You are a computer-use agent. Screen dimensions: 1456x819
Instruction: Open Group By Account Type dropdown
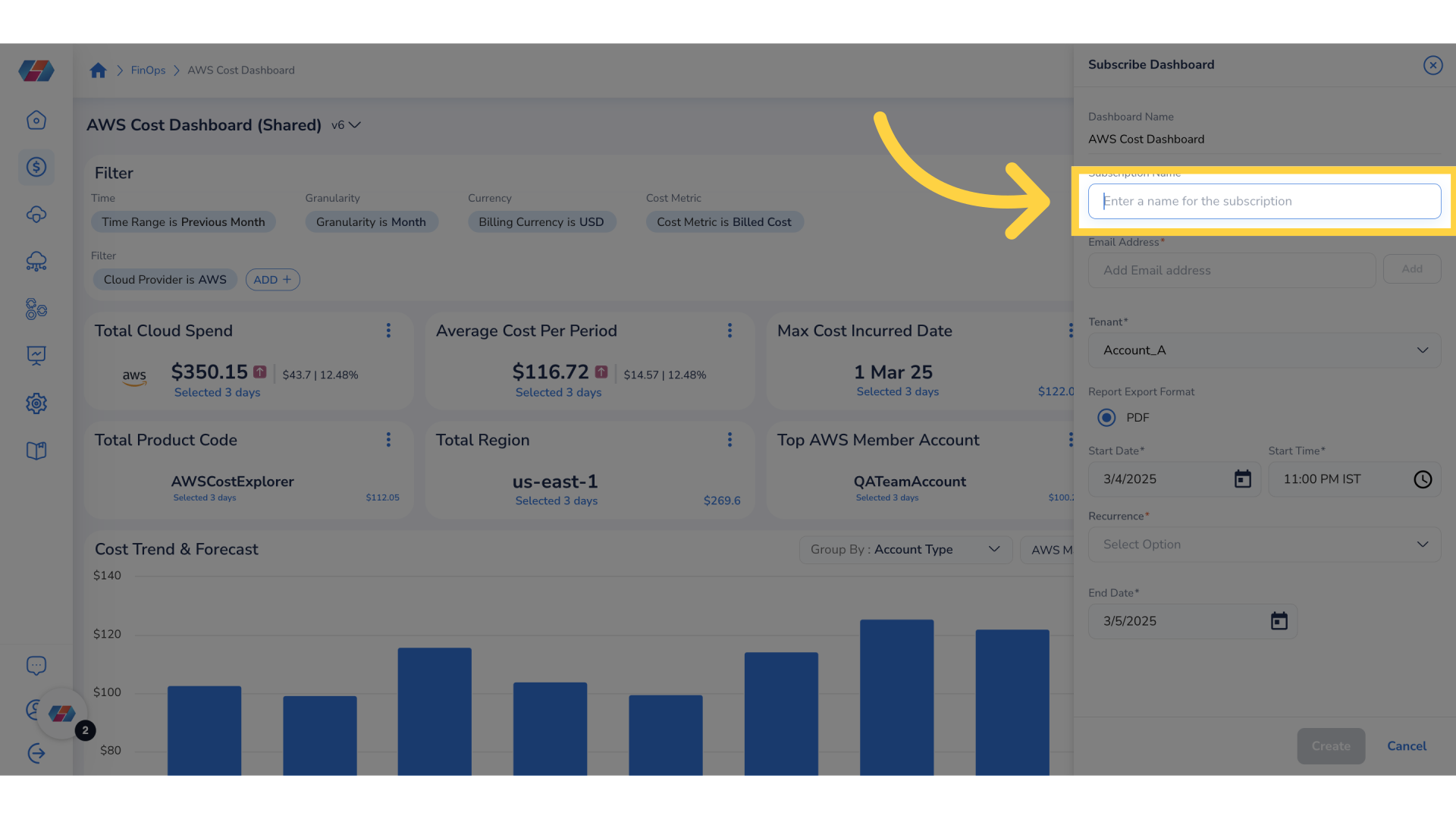tap(905, 549)
